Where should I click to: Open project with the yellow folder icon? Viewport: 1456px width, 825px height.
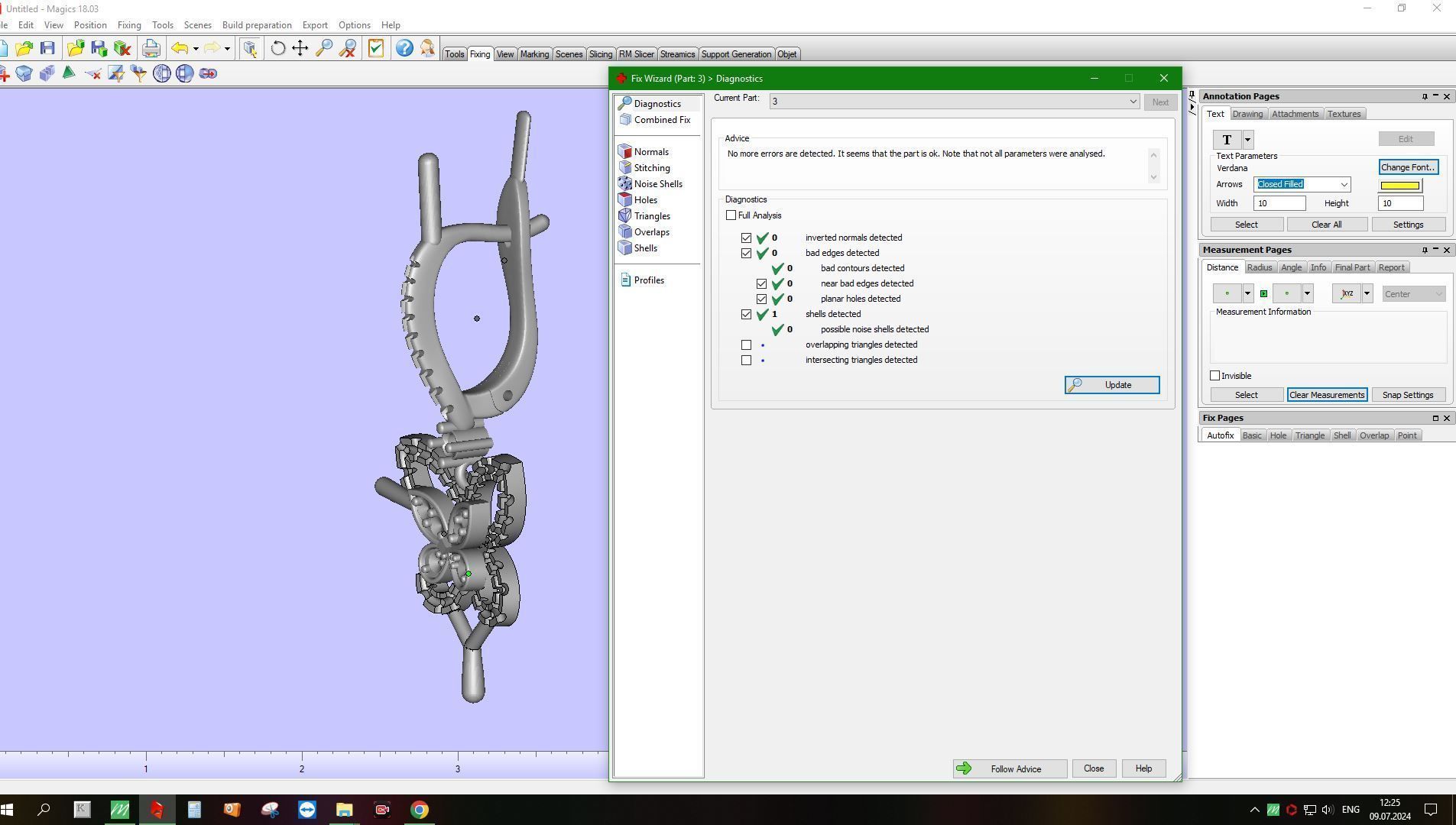coord(24,49)
